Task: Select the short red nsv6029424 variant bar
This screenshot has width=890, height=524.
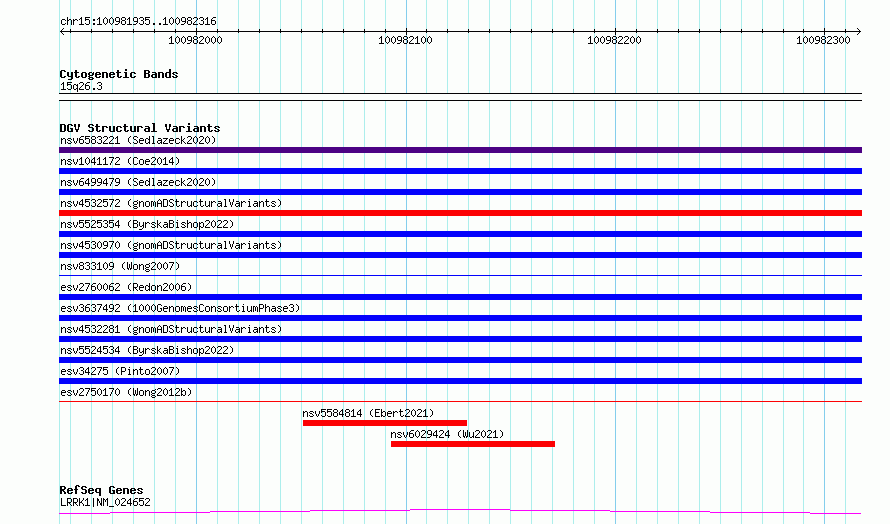Action: [473, 444]
